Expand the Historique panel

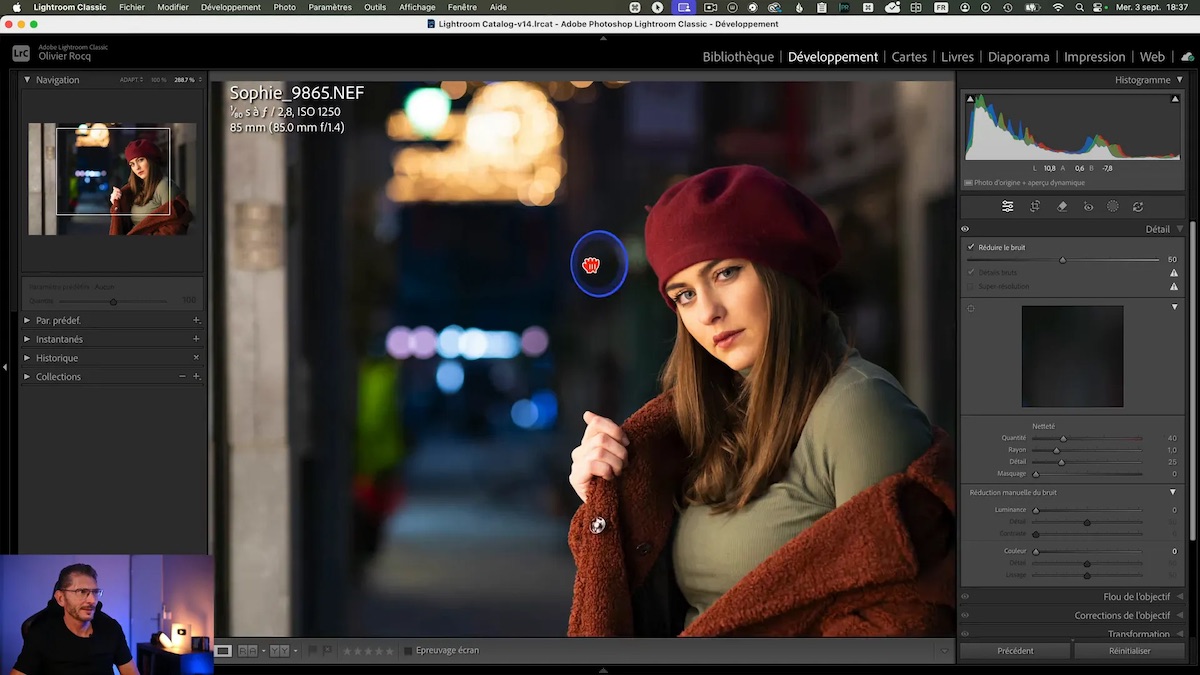pos(27,358)
